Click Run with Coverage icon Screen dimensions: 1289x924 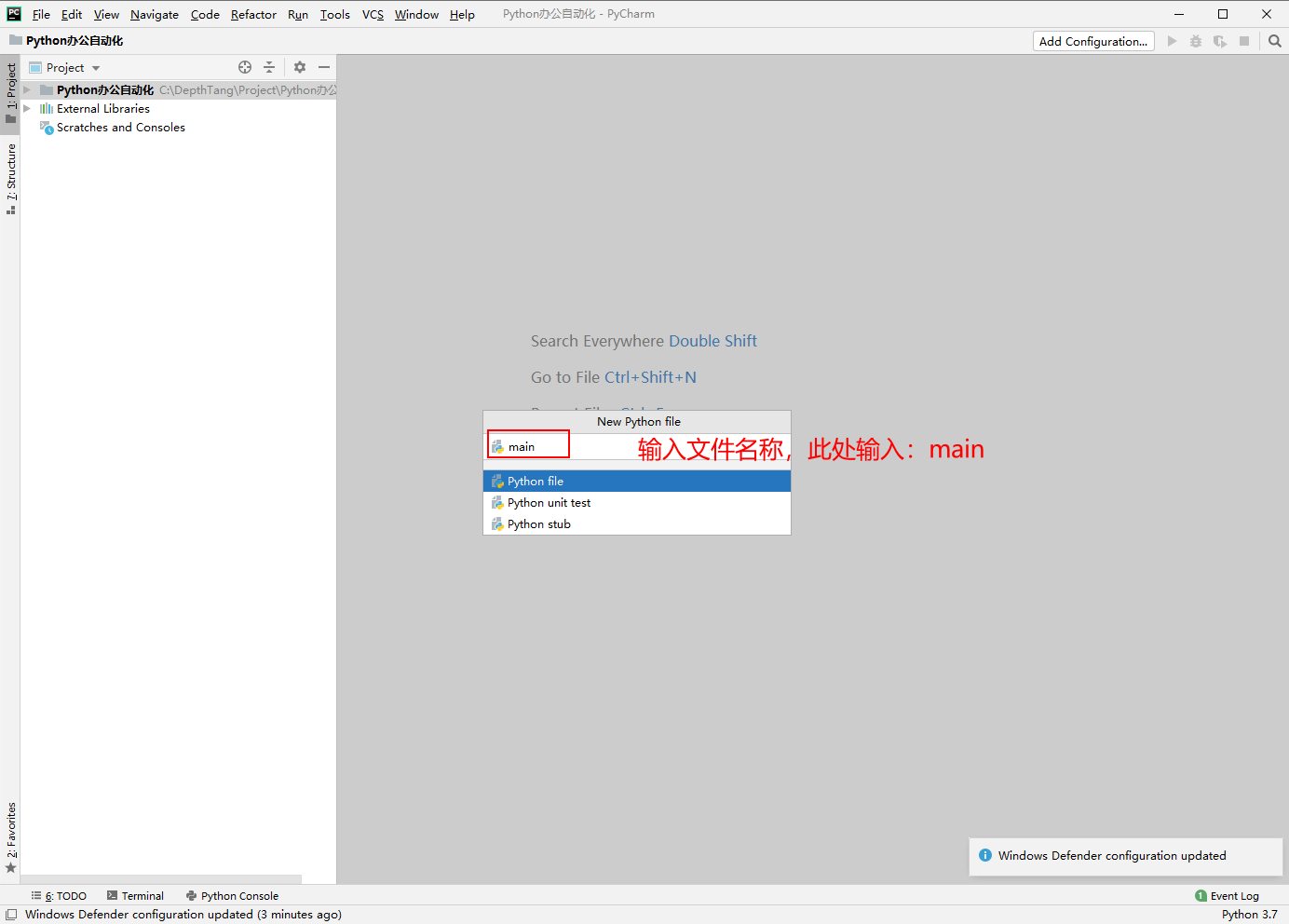click(x=1220, y=41)
